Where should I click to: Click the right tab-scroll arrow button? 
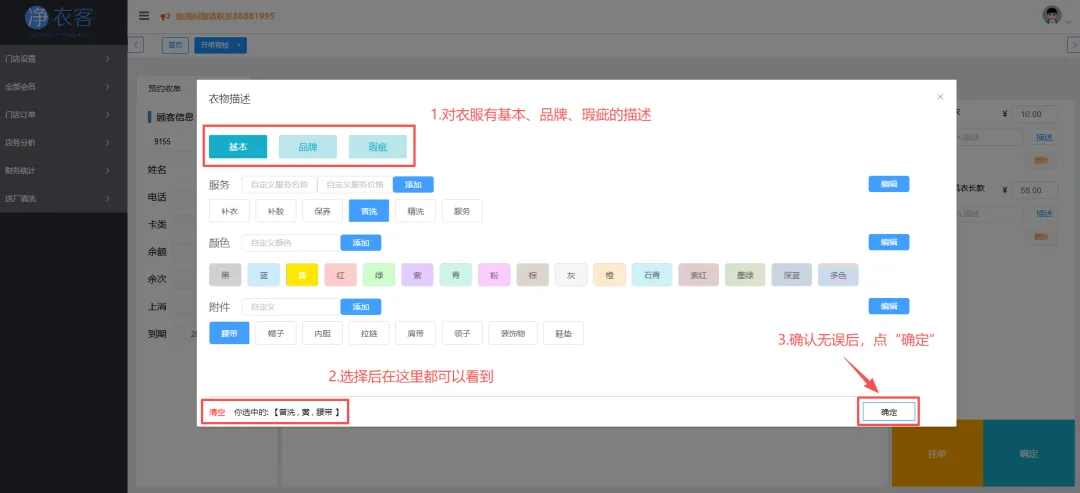coord(1073,45)
